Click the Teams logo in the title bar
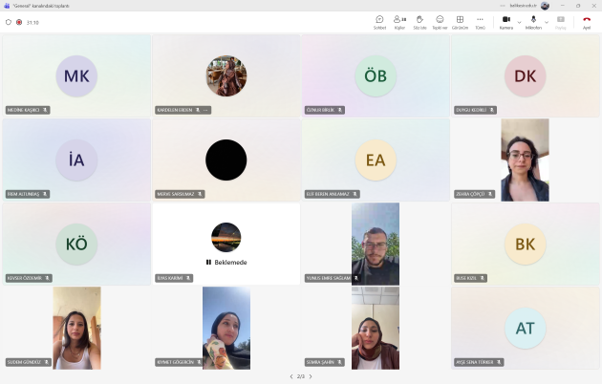The width and height of the screenshot is (602, 384). 7,6
